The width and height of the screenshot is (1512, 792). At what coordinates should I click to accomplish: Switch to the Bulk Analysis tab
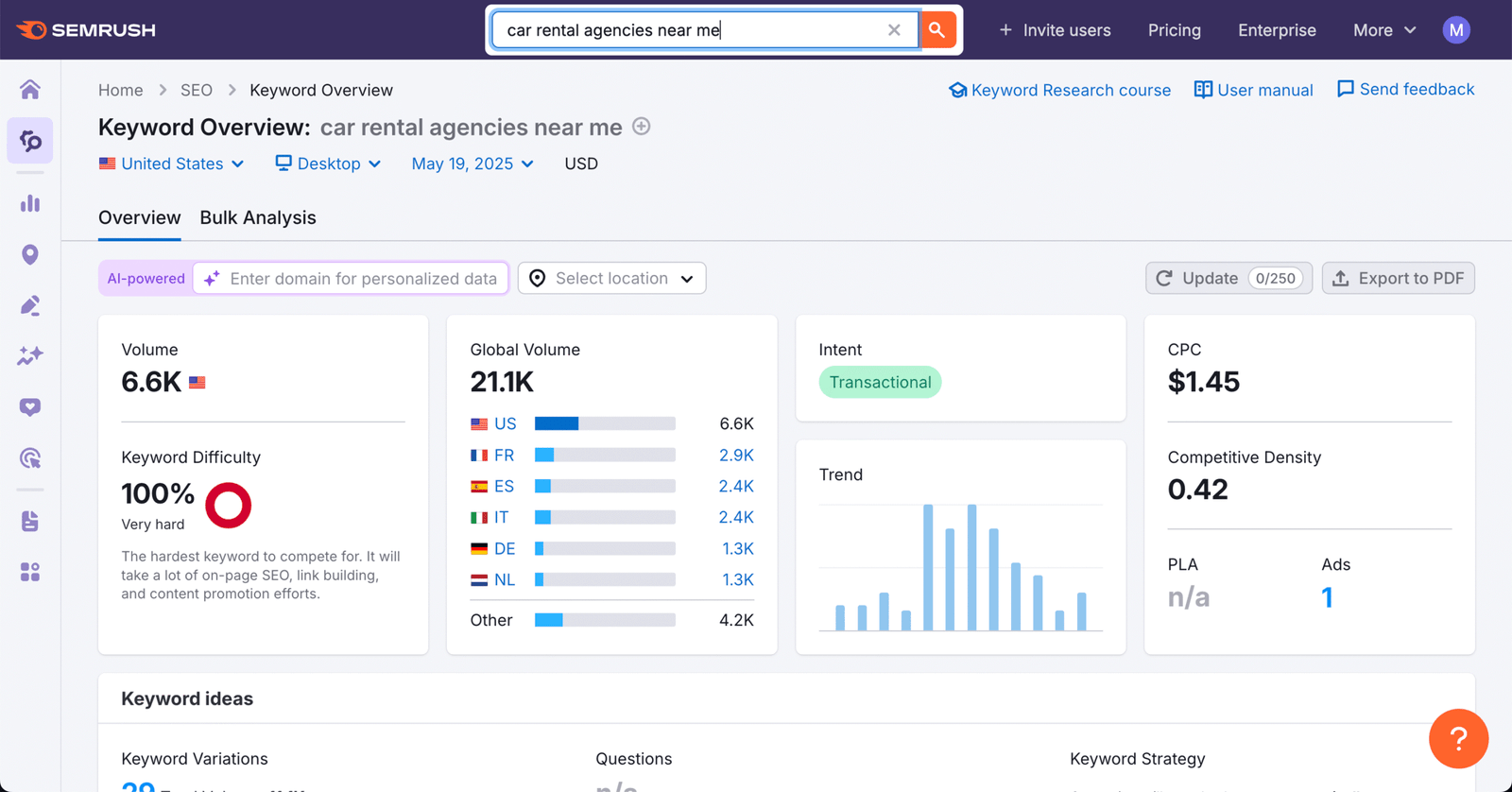click(258, 217)
